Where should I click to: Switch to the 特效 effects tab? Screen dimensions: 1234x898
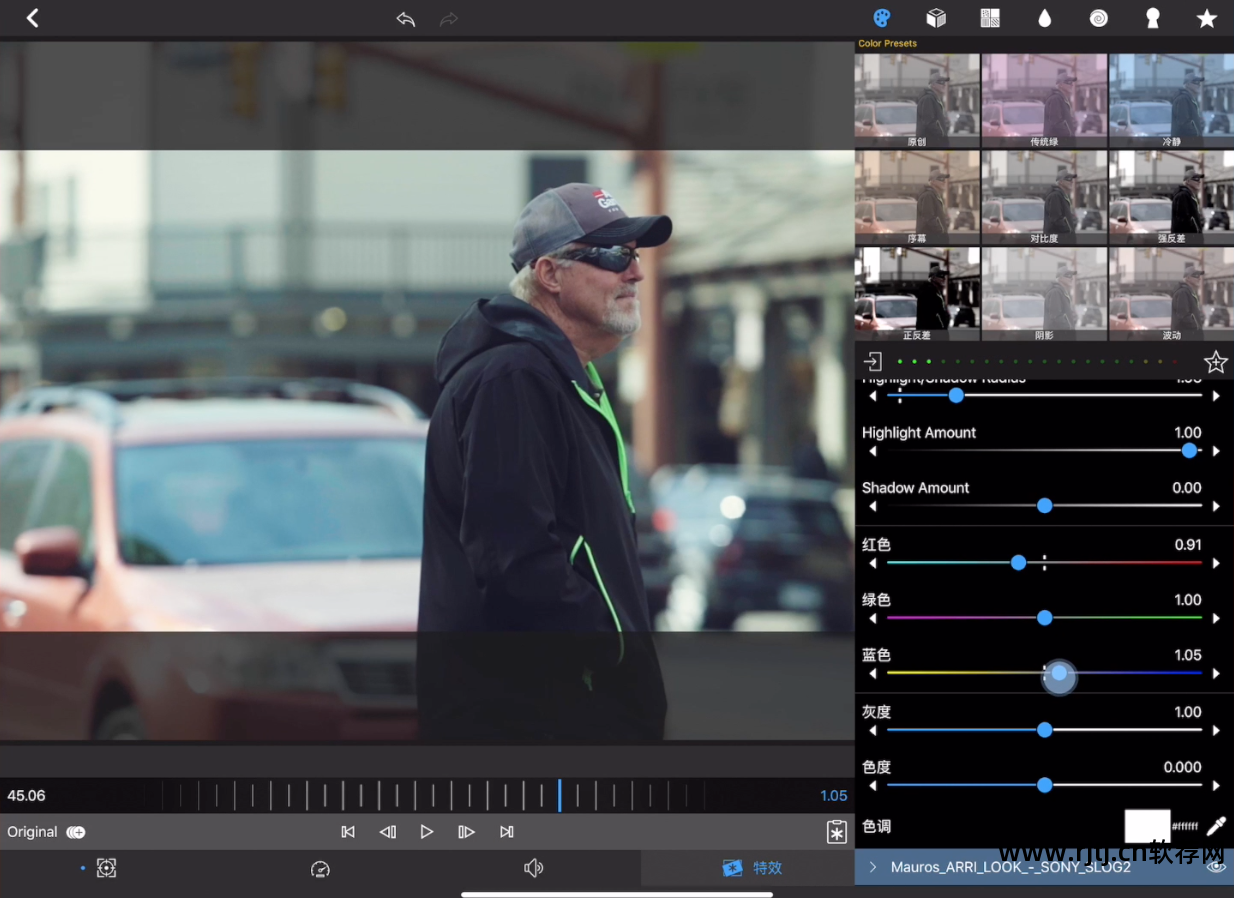(752, 868)
